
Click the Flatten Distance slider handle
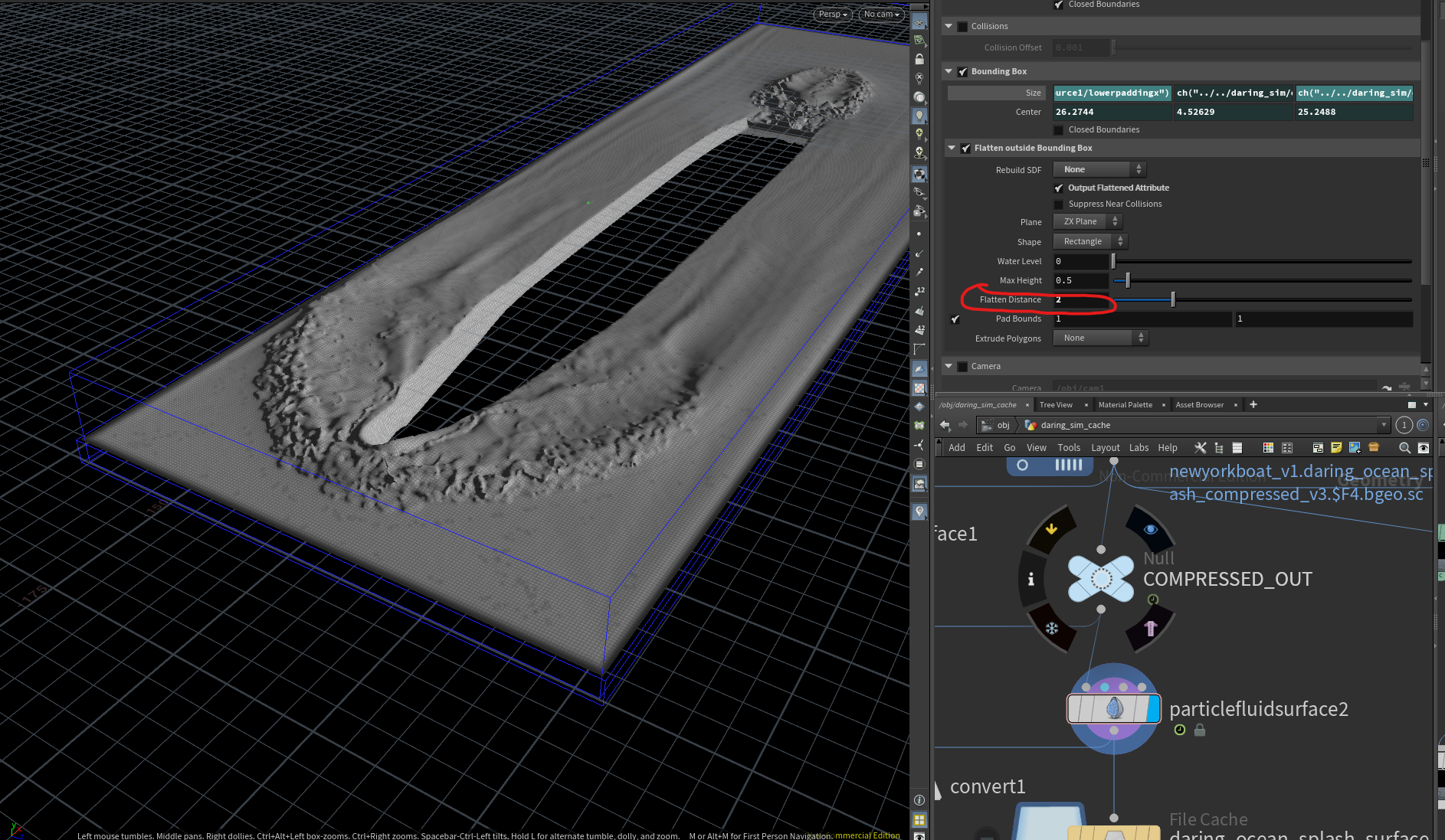coord(1172,299)
